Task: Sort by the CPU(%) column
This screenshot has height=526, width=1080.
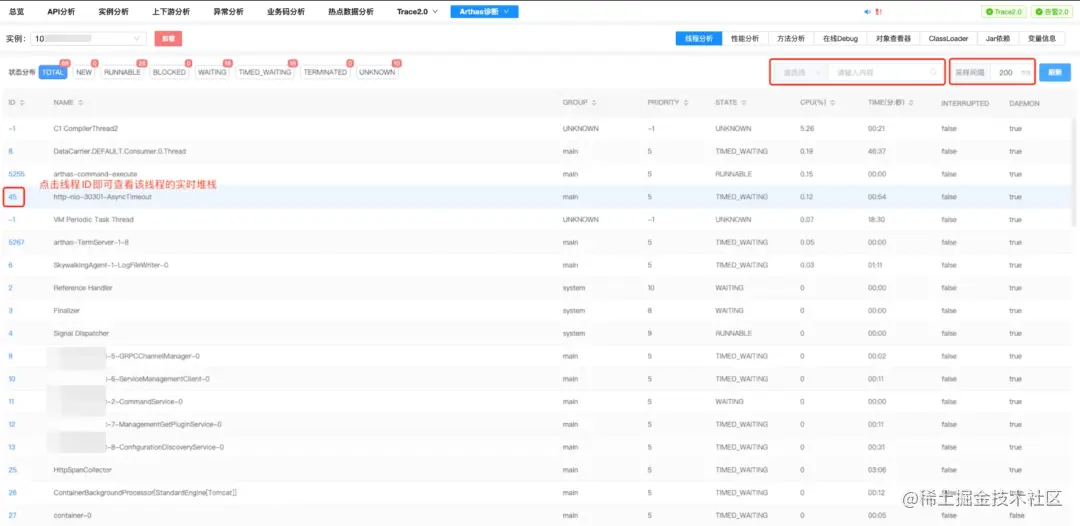Action: pyautogui.click(x=831, y=103)
